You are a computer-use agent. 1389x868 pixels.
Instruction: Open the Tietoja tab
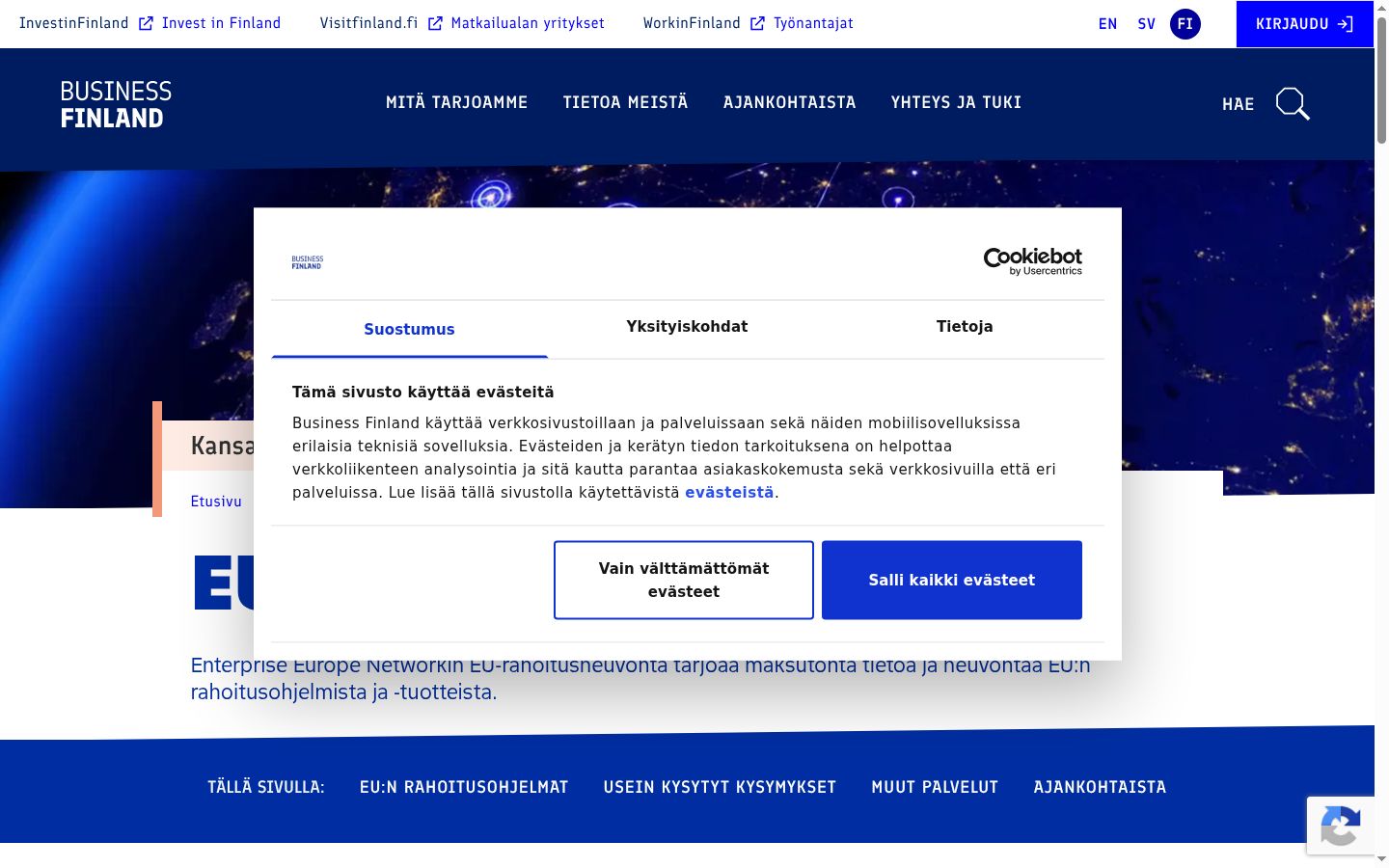pos(965,327)
